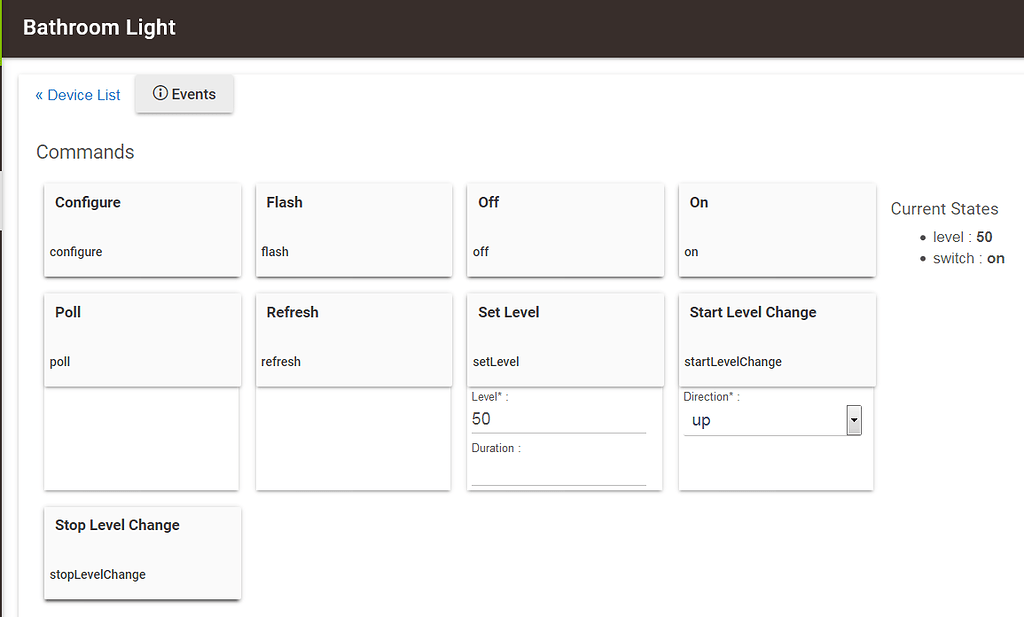Image resolution: width=1024 pixels, height=617 pixels.
Task: Select the level state value in Current States
Action: click(984, 237)
